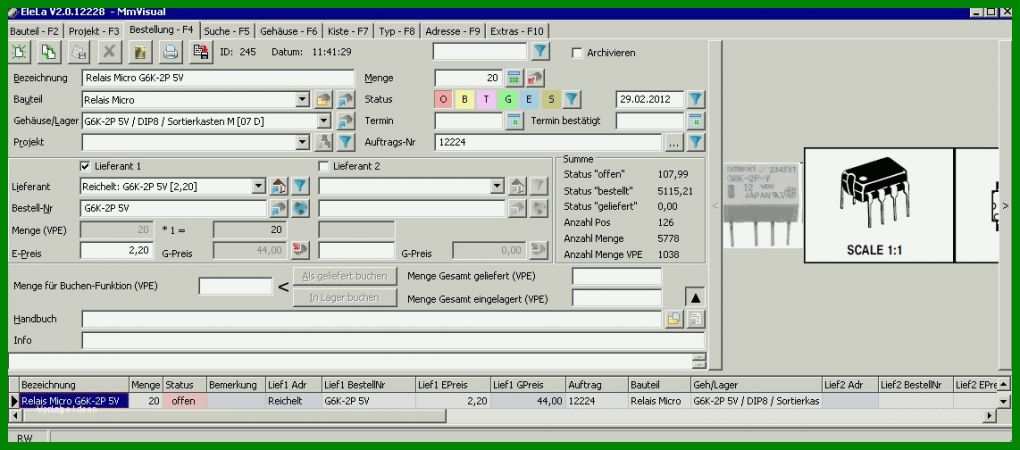
Task: Click into the Bezeichnung text field
Action: [218, 78]
